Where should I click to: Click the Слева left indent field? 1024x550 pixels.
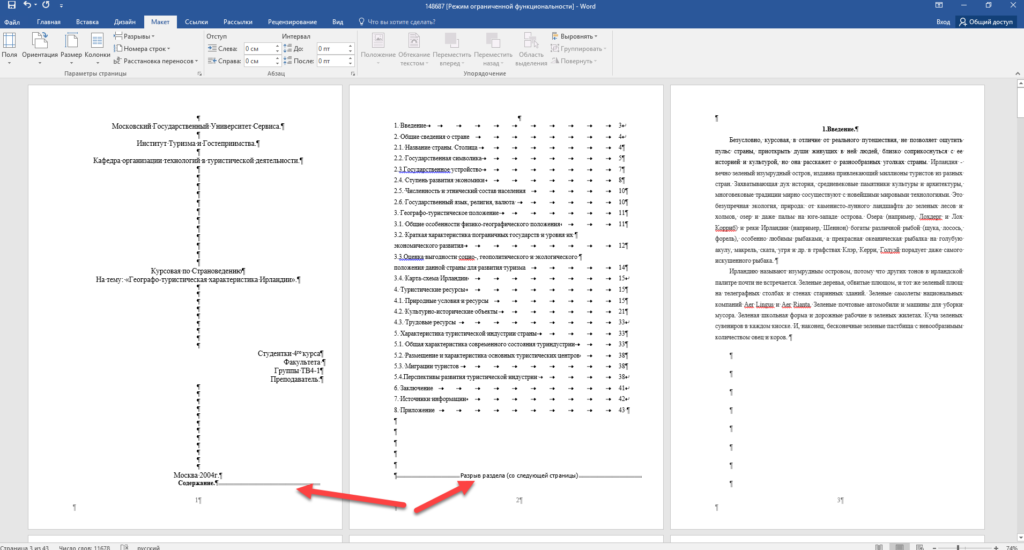click(259, 48)
